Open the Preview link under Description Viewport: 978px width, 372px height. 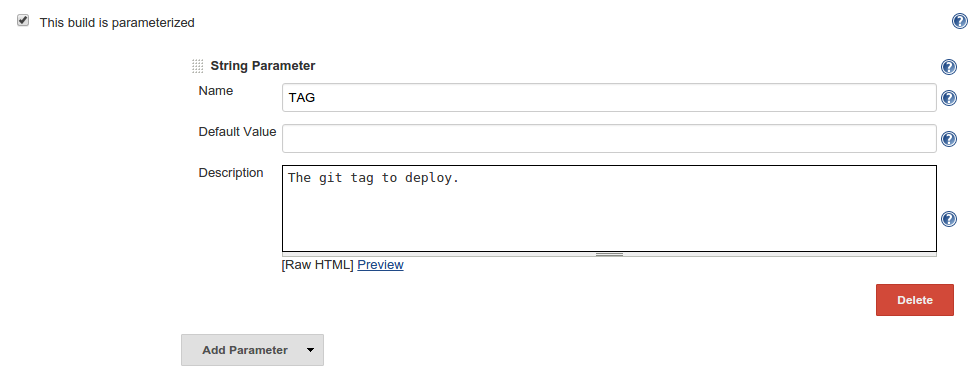pos(380,265)
